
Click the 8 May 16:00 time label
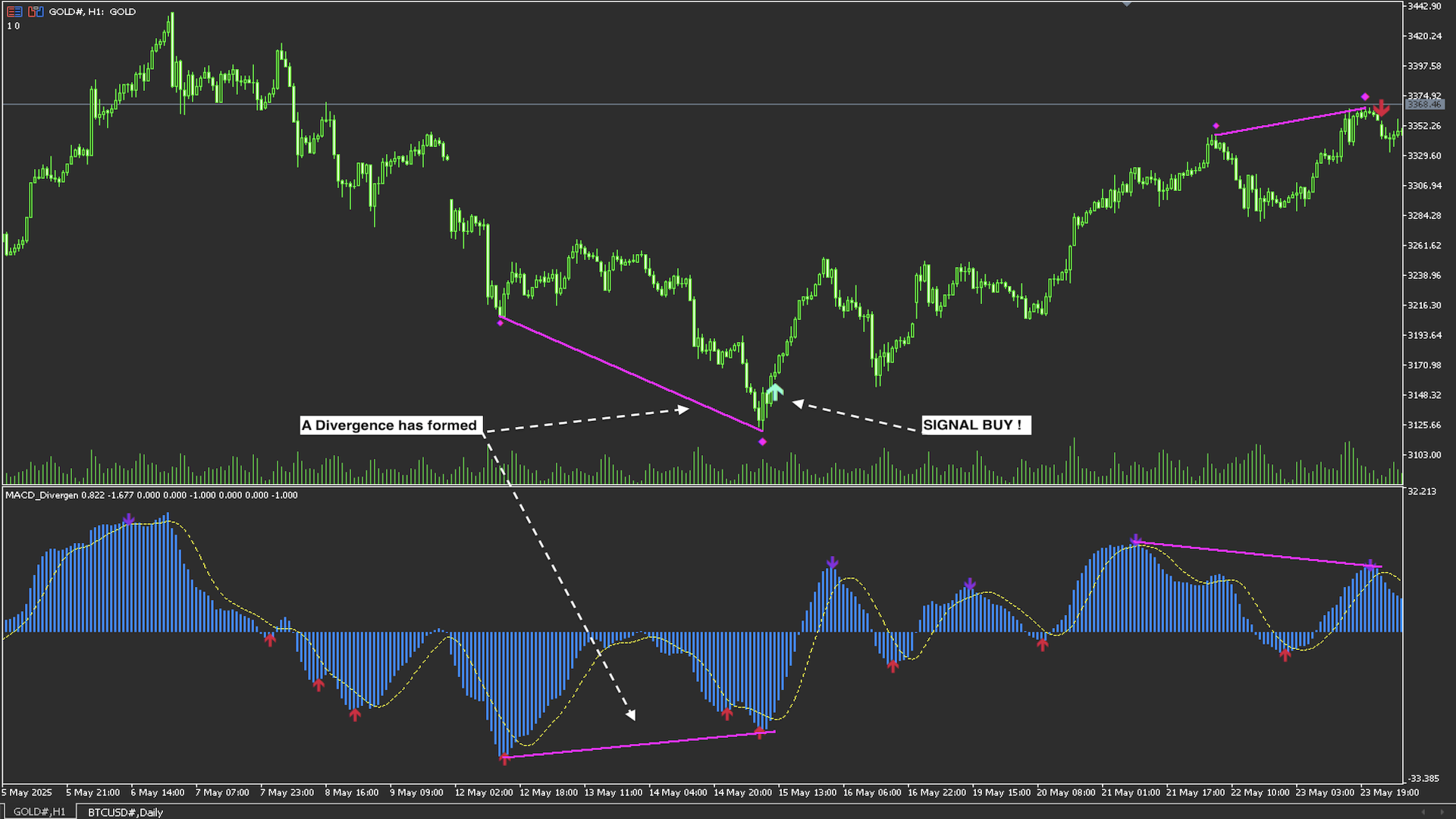352,792
